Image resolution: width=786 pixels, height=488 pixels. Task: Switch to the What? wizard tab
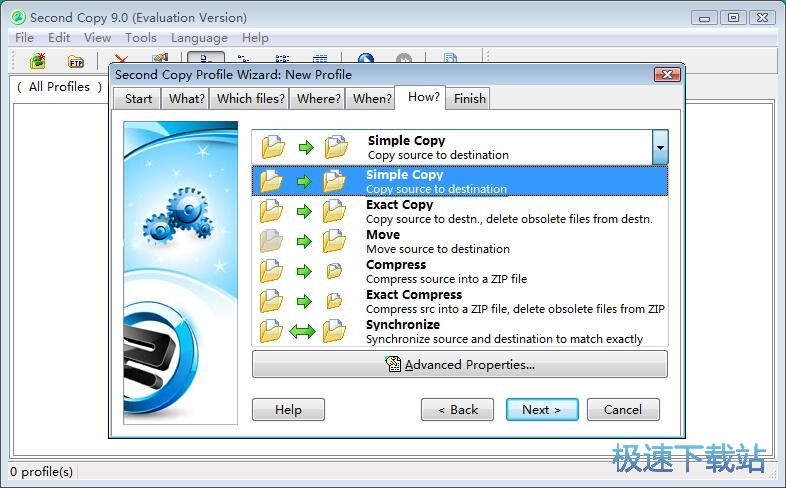pos(186,99)
